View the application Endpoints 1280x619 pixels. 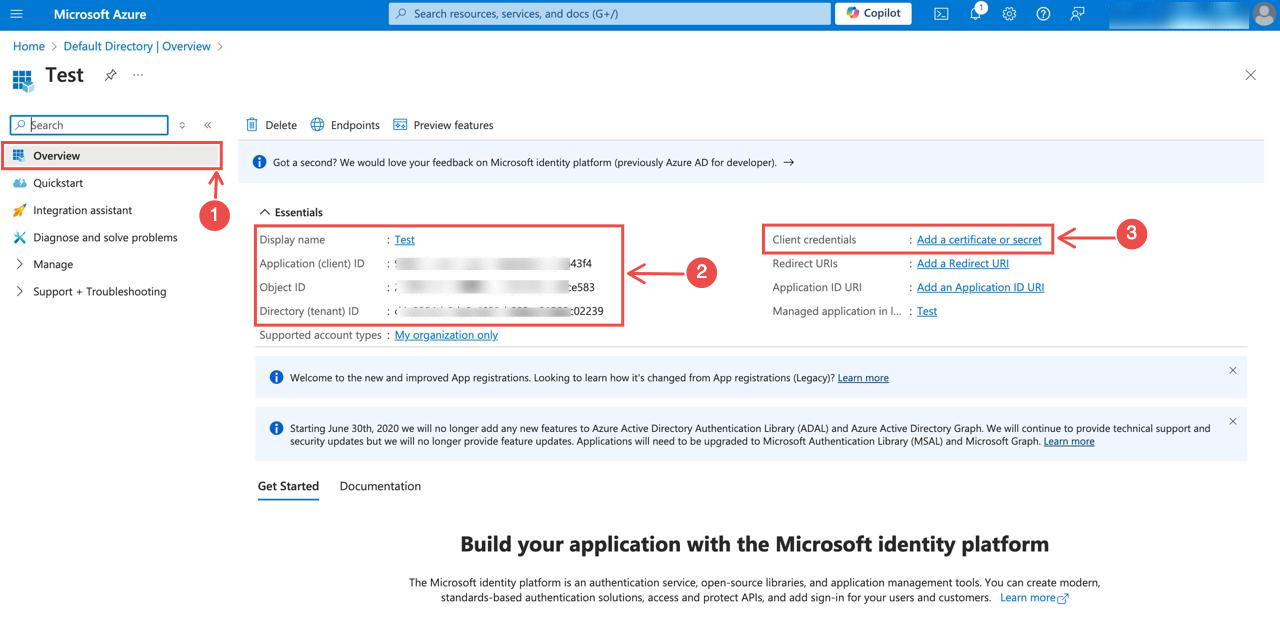coord(344,124)
